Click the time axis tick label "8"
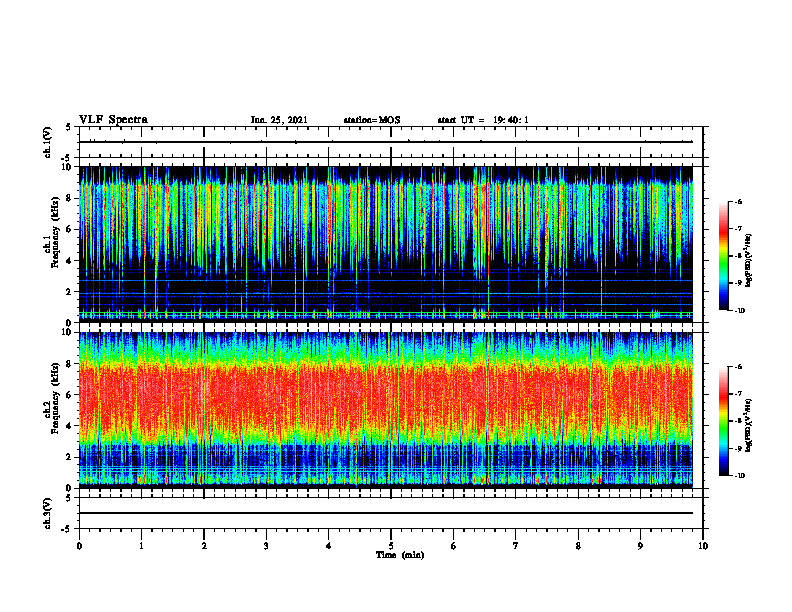 pos(578,546)
